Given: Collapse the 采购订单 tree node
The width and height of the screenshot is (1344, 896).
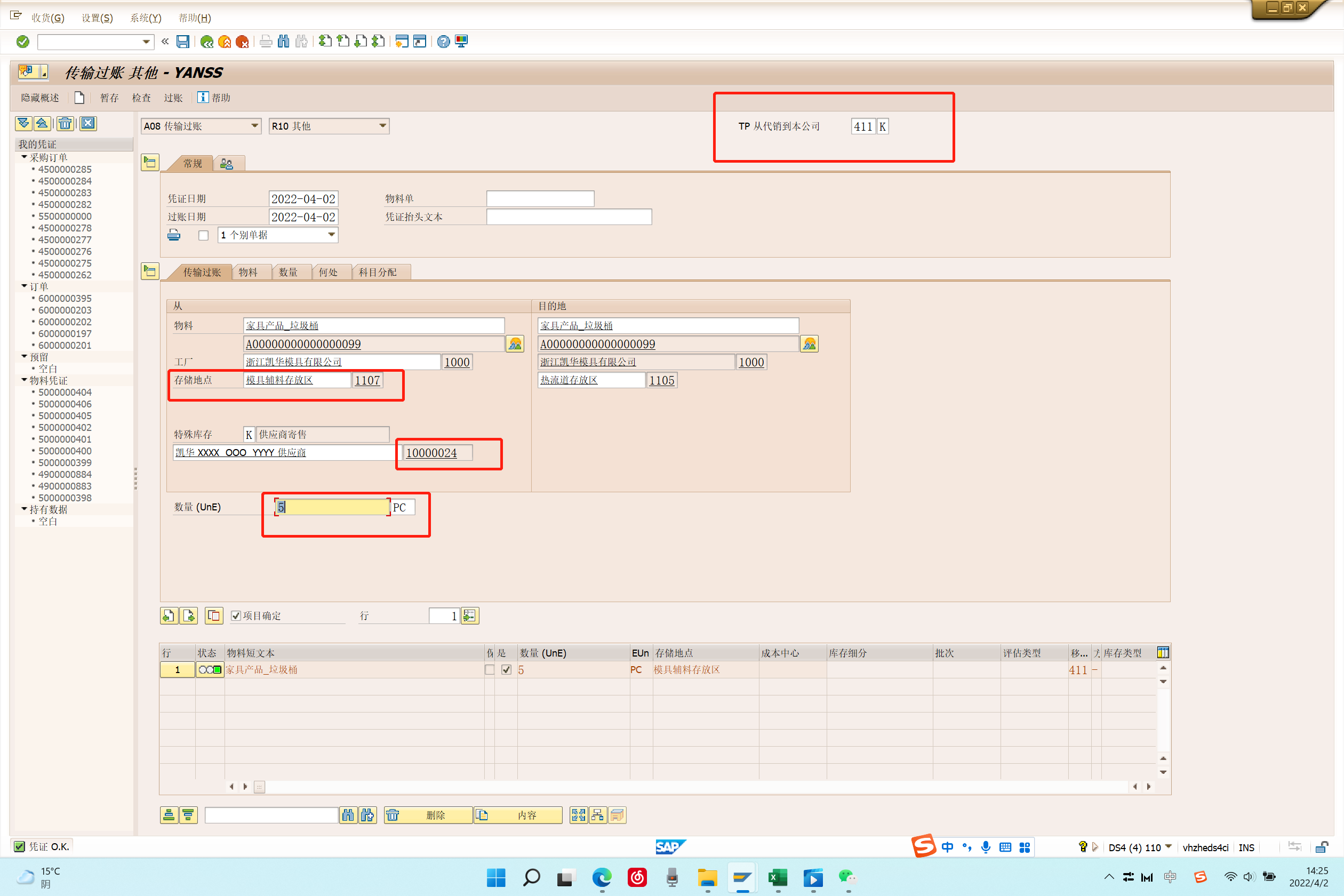Looking at the screenshot, I should (x=25, y=157).
